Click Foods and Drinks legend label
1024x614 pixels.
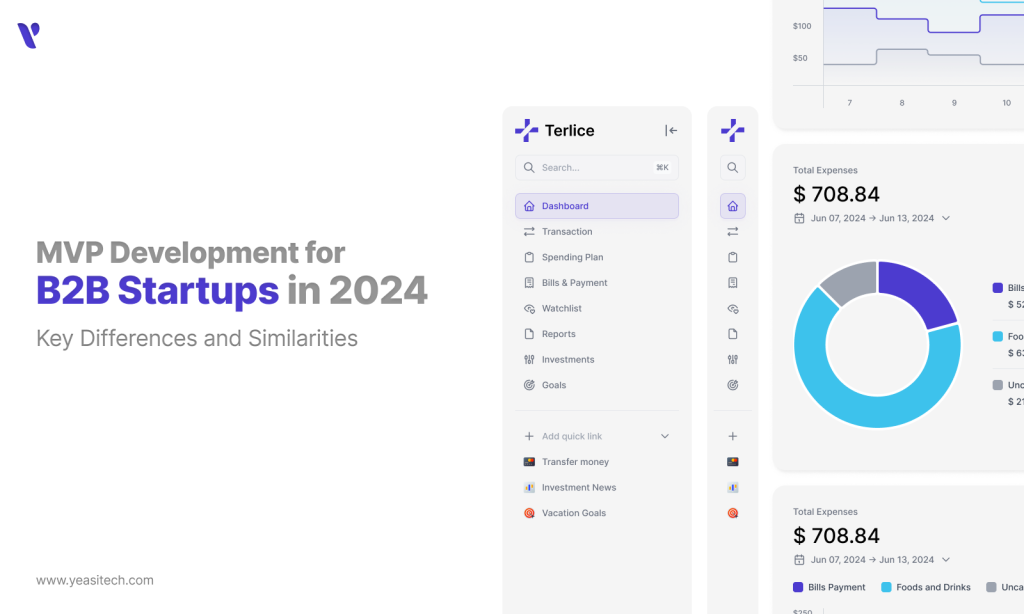[x=933, y=587]
